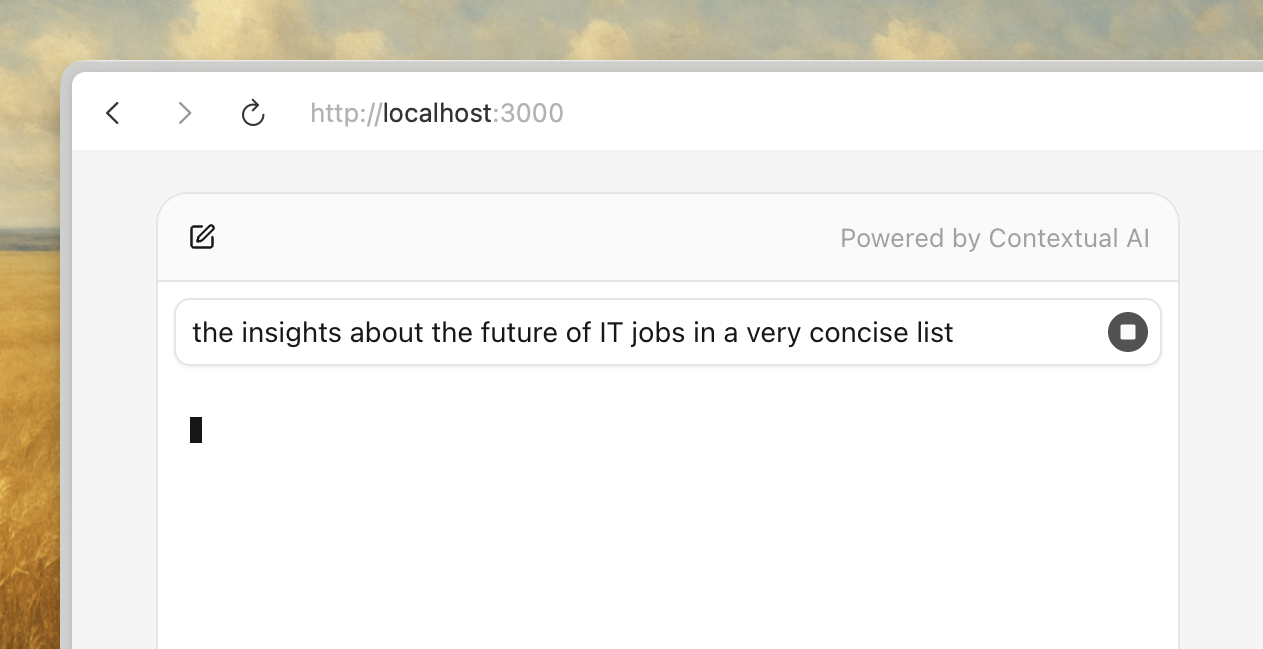Select the pencil edit icon in the header
This screenshot has height=649, width=1263.
click(202, 237)
